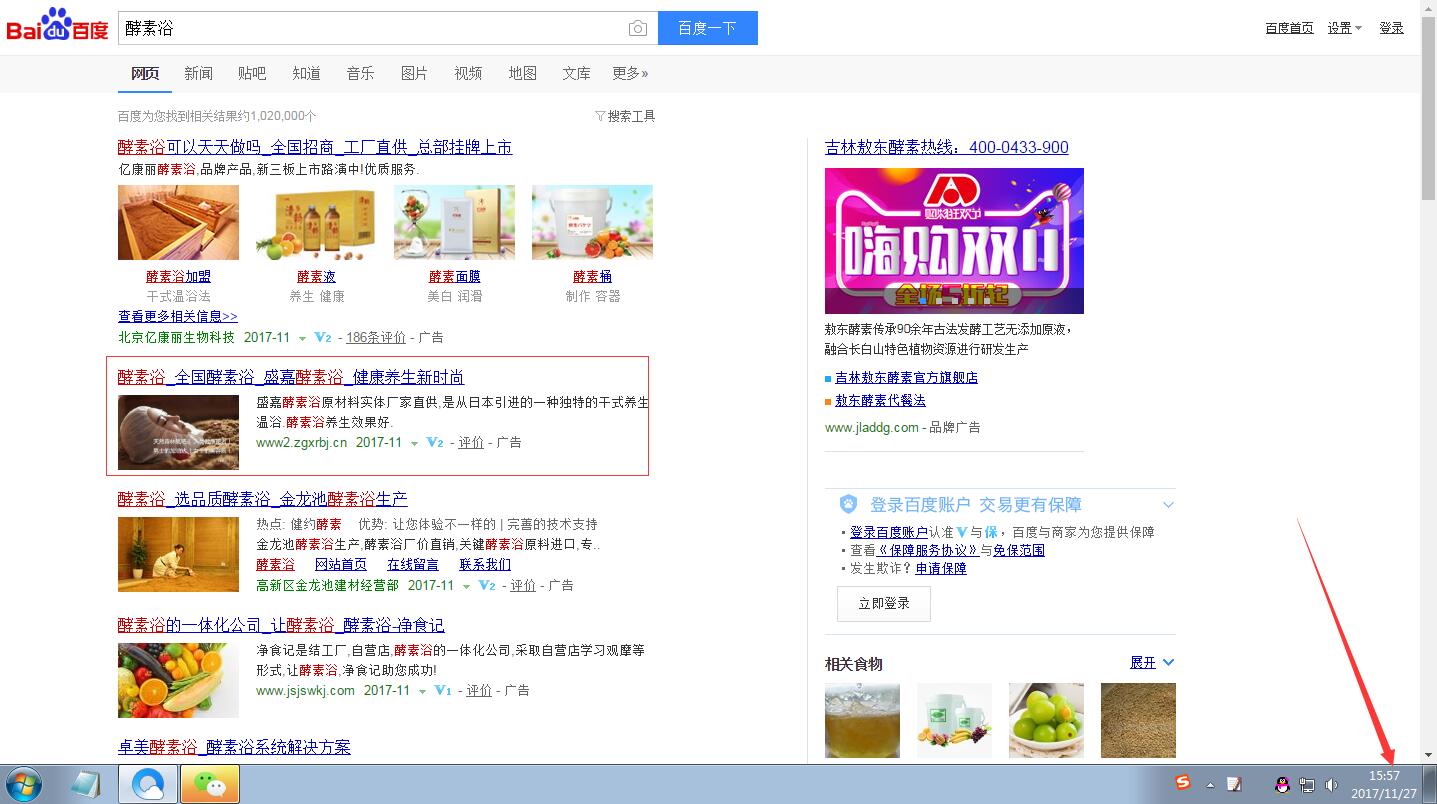This screenshot has height=804, width=1437.
Task: Expand the 更多» tab menu
Action: pos(630,73)
